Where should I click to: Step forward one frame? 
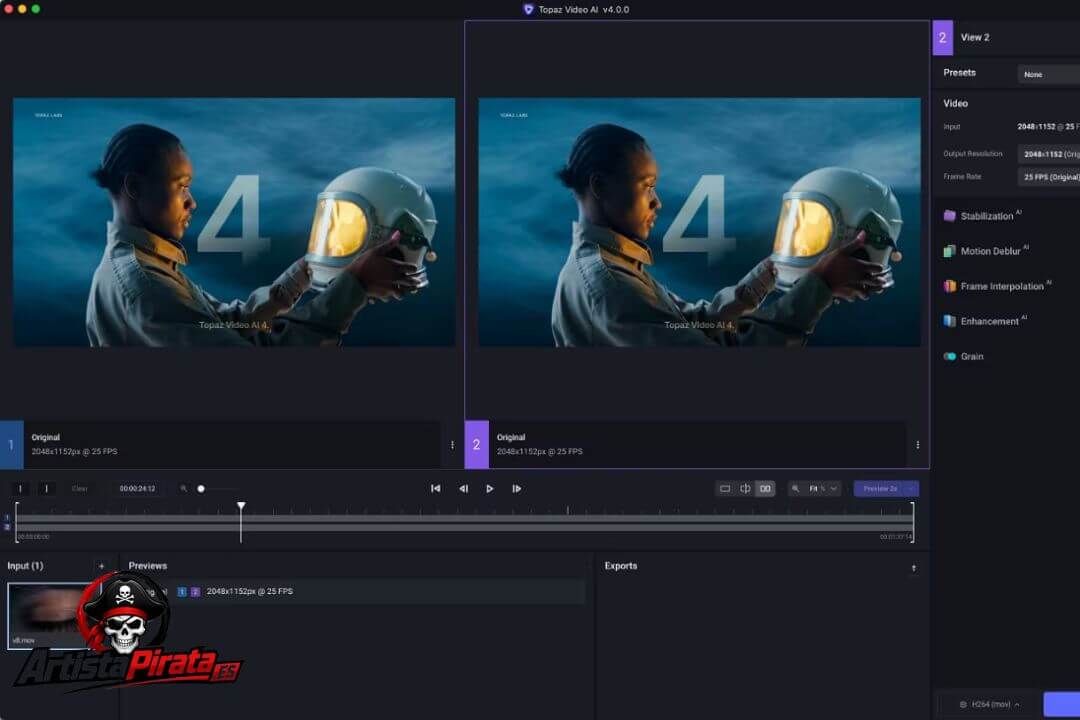tap(517, 488)
